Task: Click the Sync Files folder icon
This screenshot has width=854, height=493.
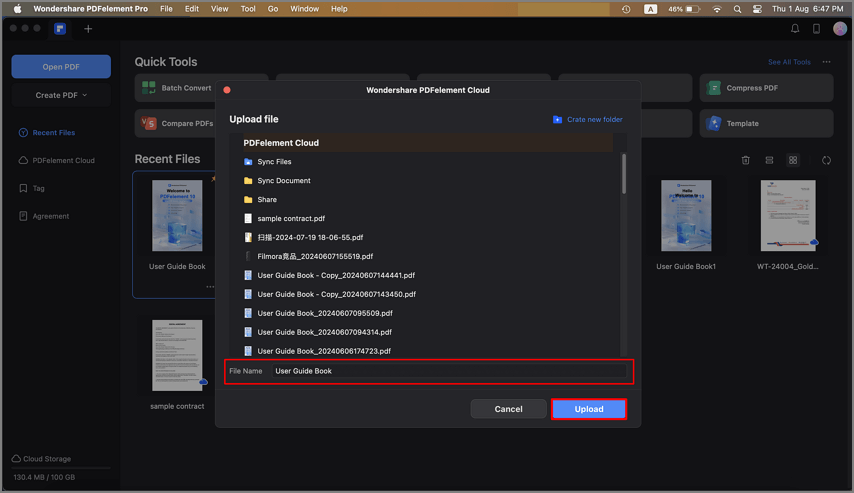Action: click(248, 162)
